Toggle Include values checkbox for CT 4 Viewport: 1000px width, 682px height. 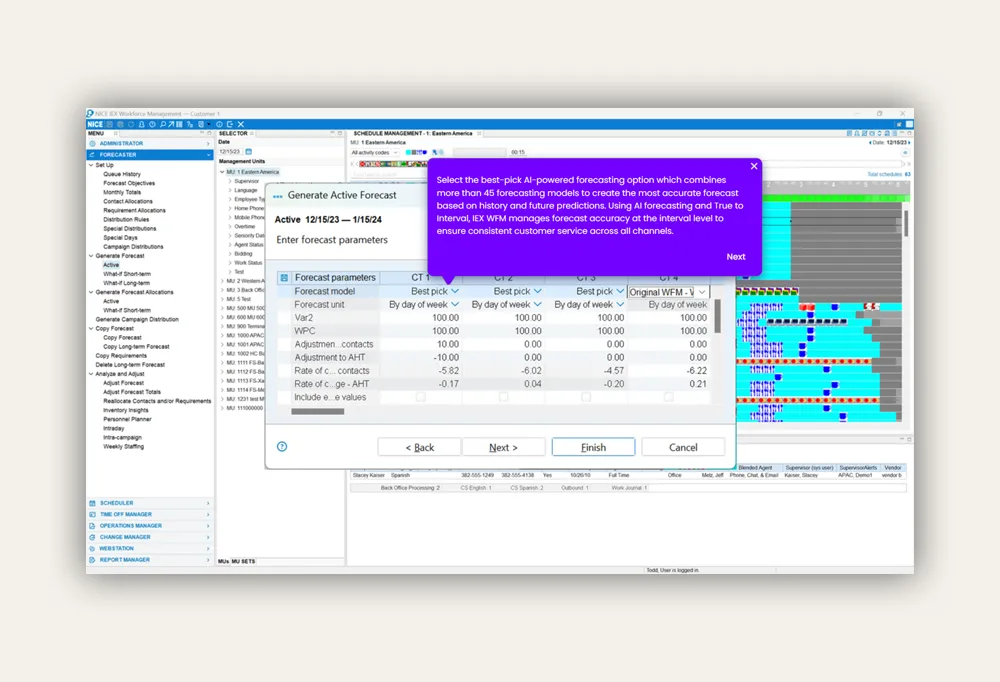pos(668,397)
